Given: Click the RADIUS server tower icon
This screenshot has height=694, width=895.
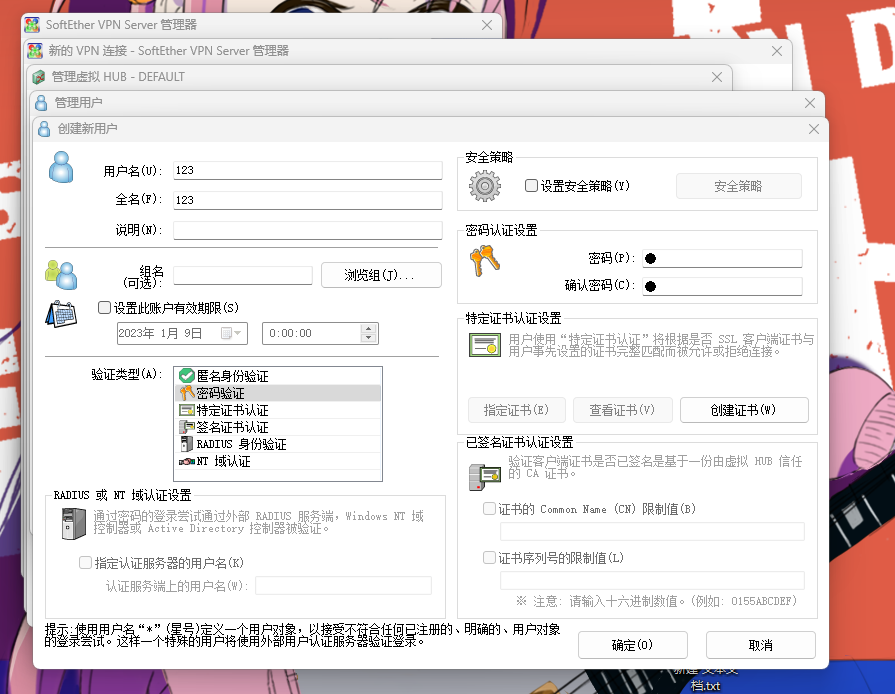Looking at the screenshot, I should click(74, 523).
